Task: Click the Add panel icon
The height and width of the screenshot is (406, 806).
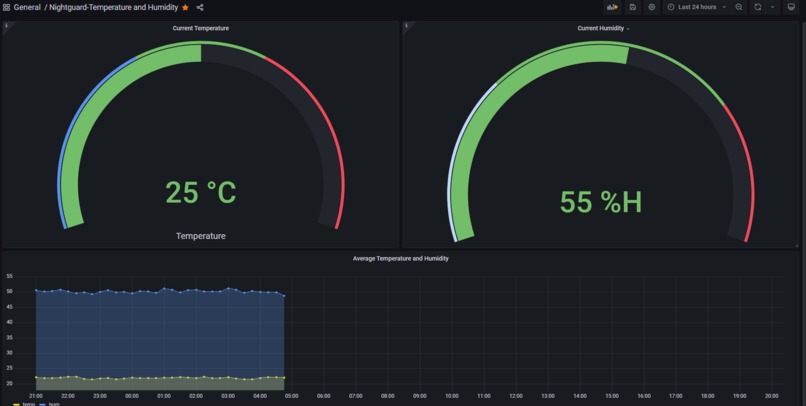Action: [x=612, y=7]
